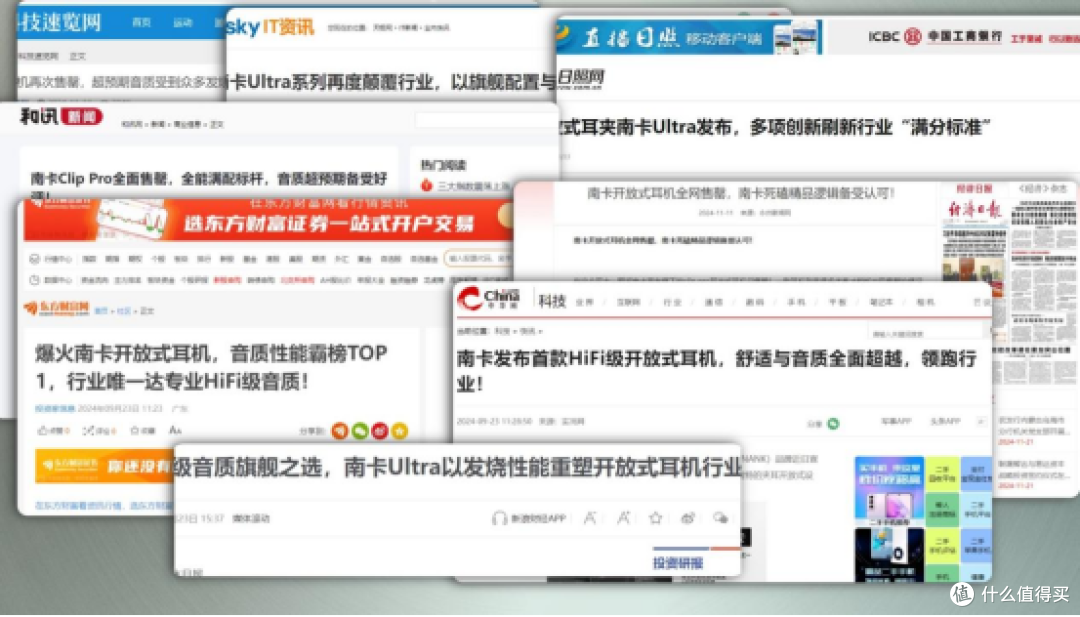Open the 南卡Ultra发布 headline on the Rizhao site
The height and width of the screenshot is (617, 1080).
coord(775,127)
